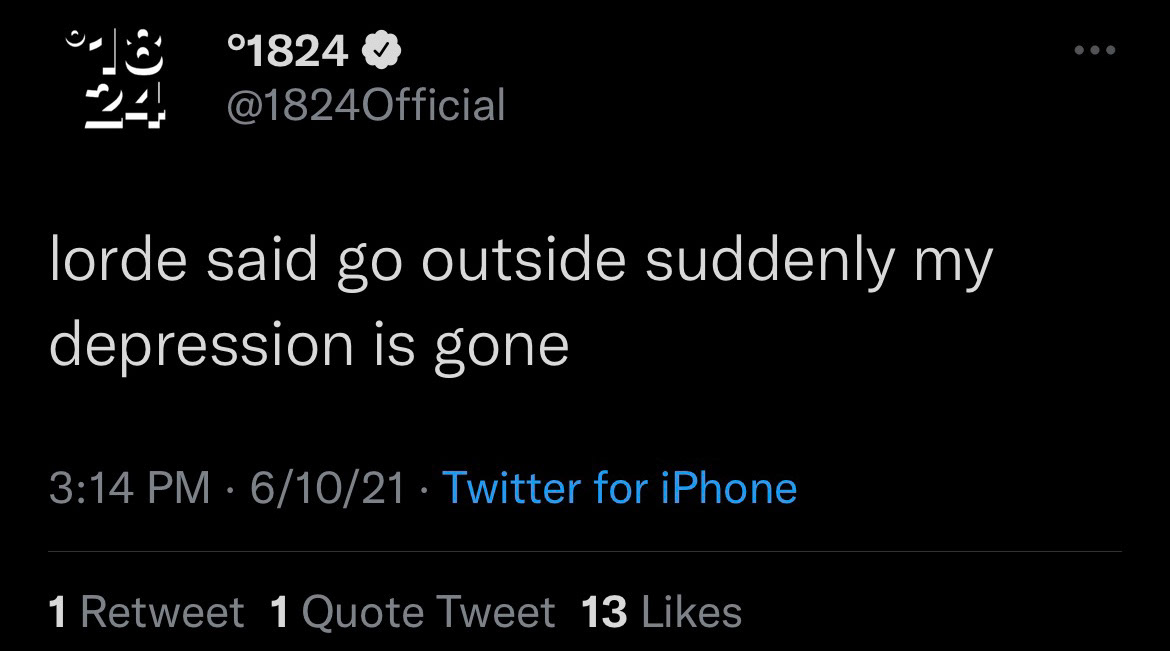
Task: Click the 3:14 PM timestamp
Action: 130,488
